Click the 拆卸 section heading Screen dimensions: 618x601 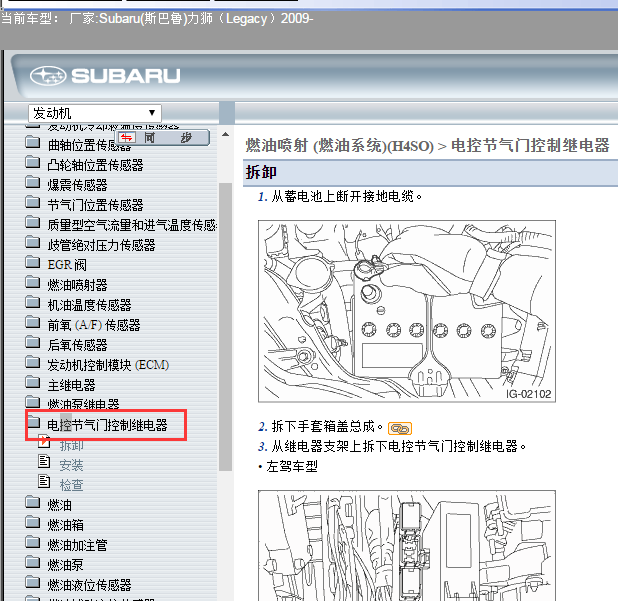(261, 173)
